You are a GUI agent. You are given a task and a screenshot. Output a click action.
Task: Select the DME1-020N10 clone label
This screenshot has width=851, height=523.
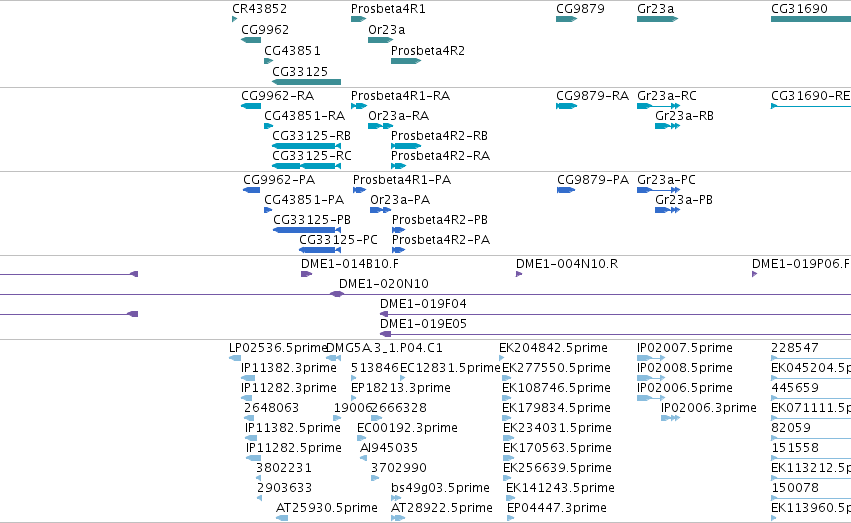384,284
